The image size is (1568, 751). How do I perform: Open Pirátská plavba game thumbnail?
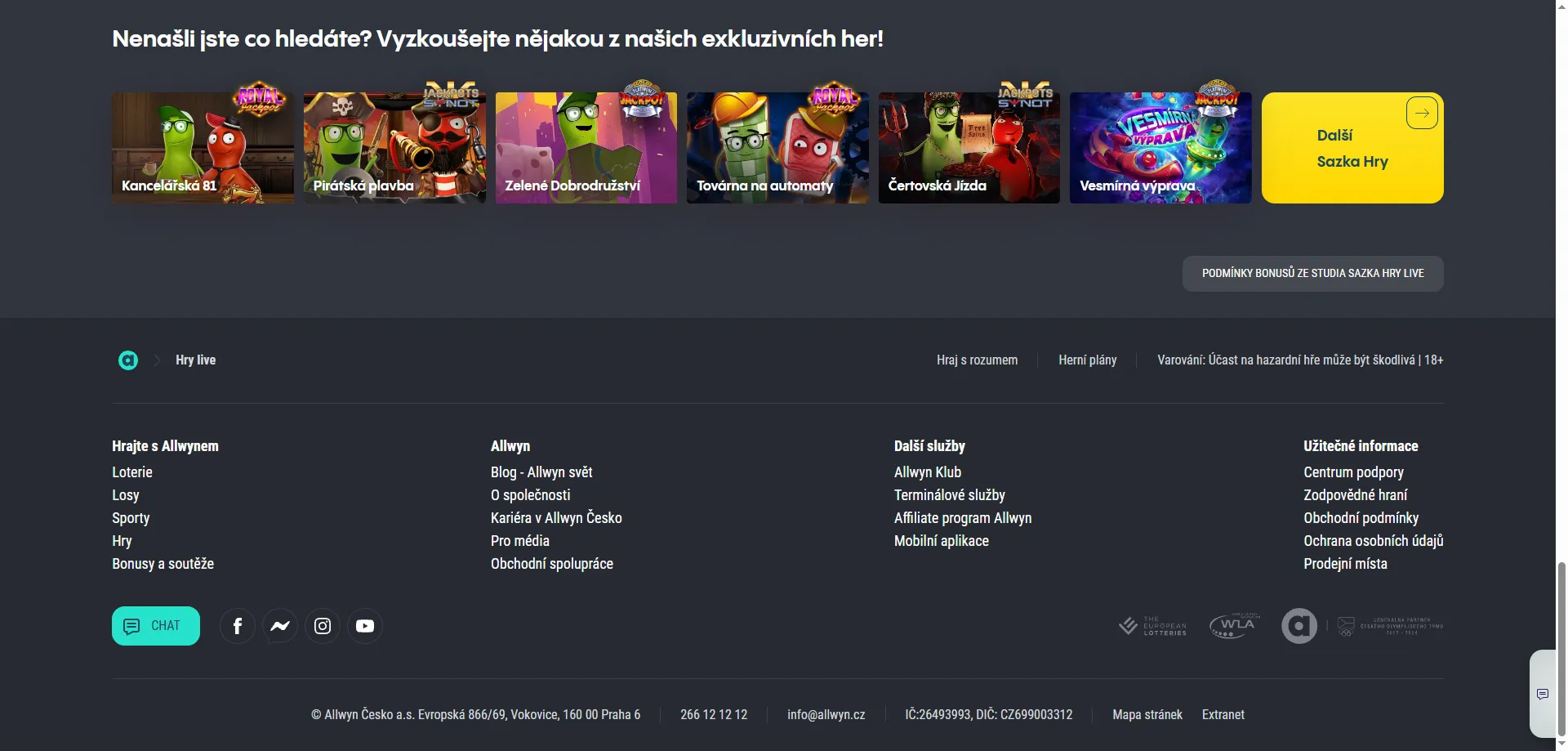(394, 148)
